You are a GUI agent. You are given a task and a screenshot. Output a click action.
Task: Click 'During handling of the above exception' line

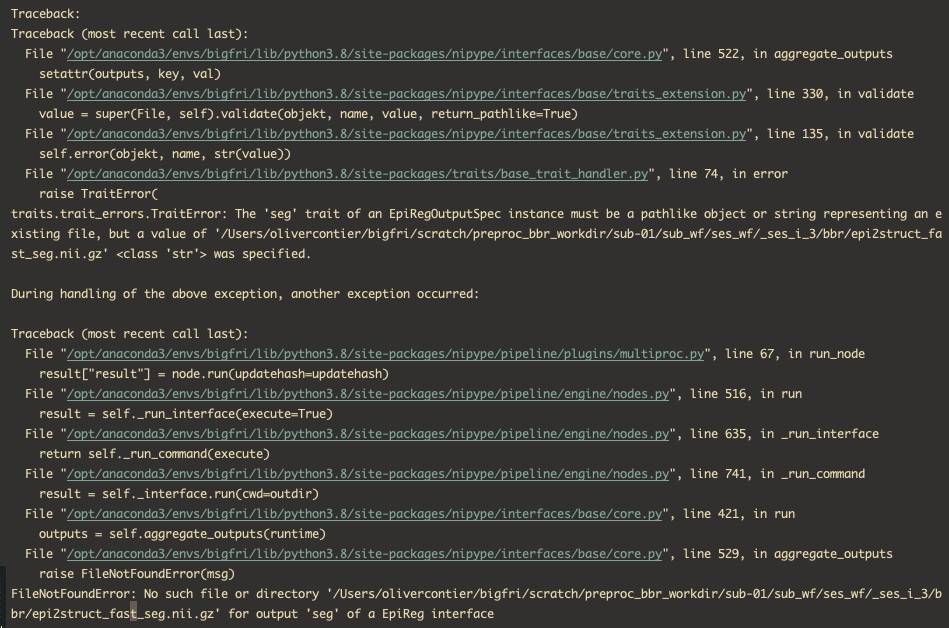[245, 294]
